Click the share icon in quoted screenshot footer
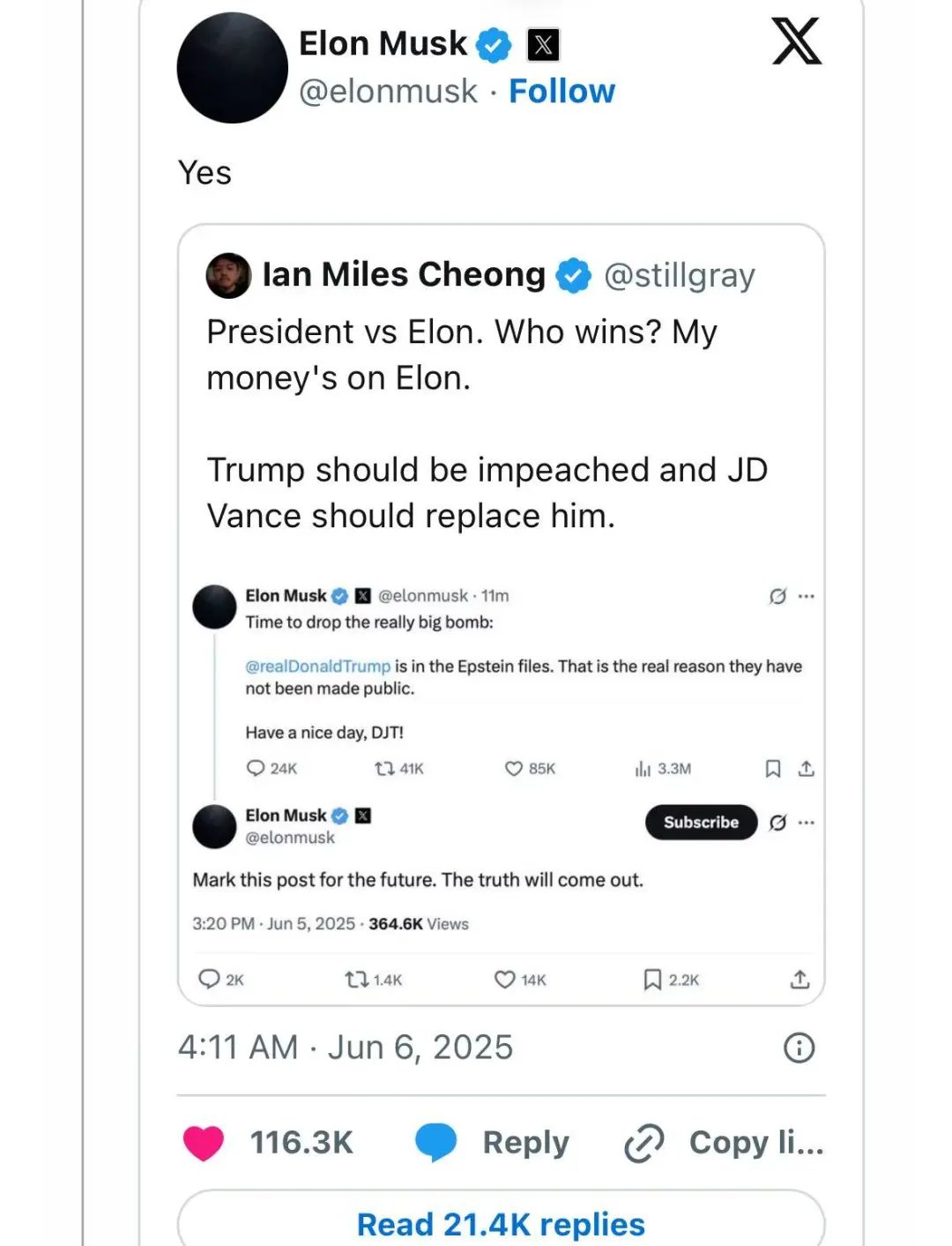 click(x=800, y=980)
